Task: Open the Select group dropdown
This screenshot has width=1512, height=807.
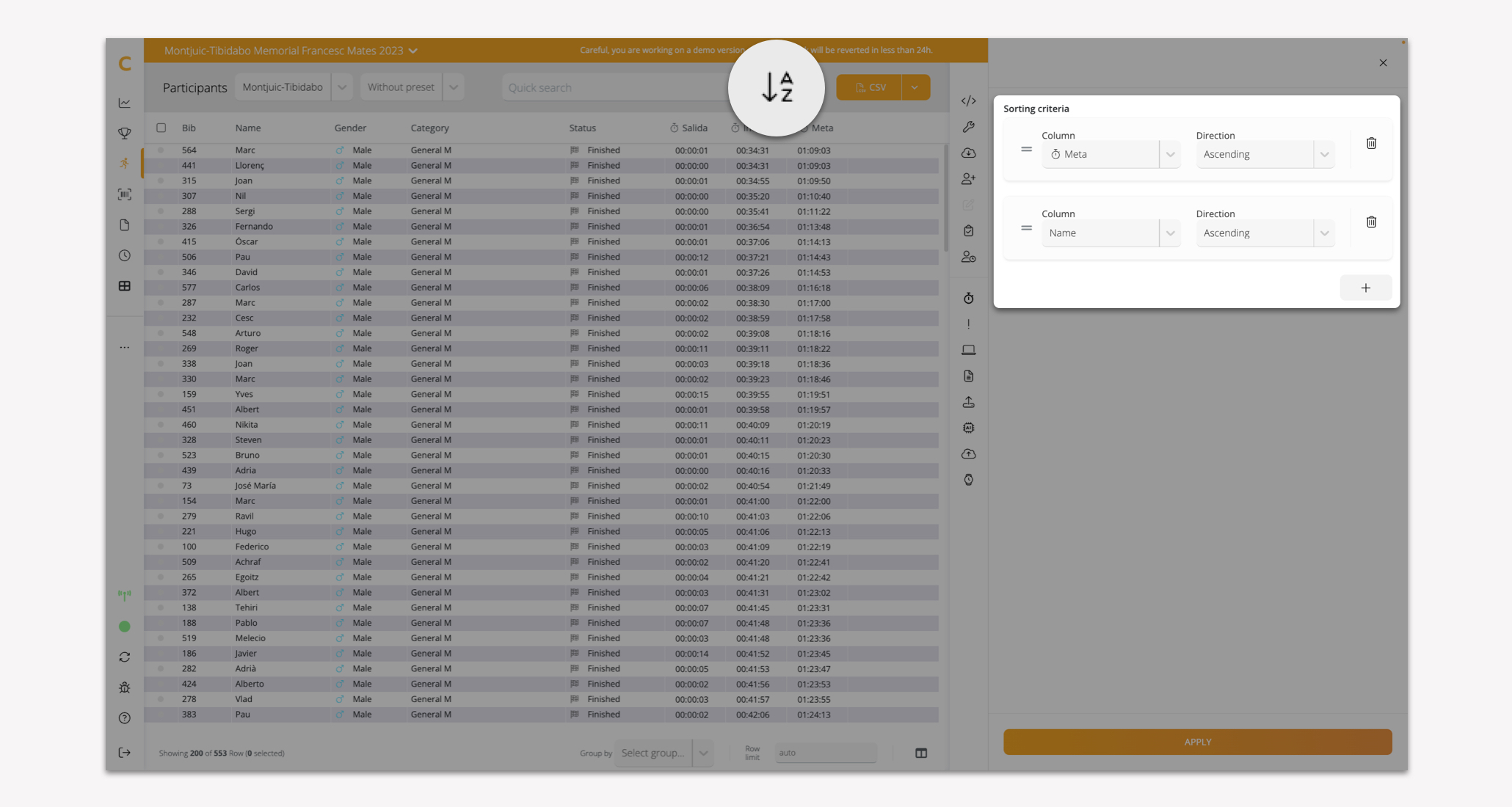Action: point(664,753)
